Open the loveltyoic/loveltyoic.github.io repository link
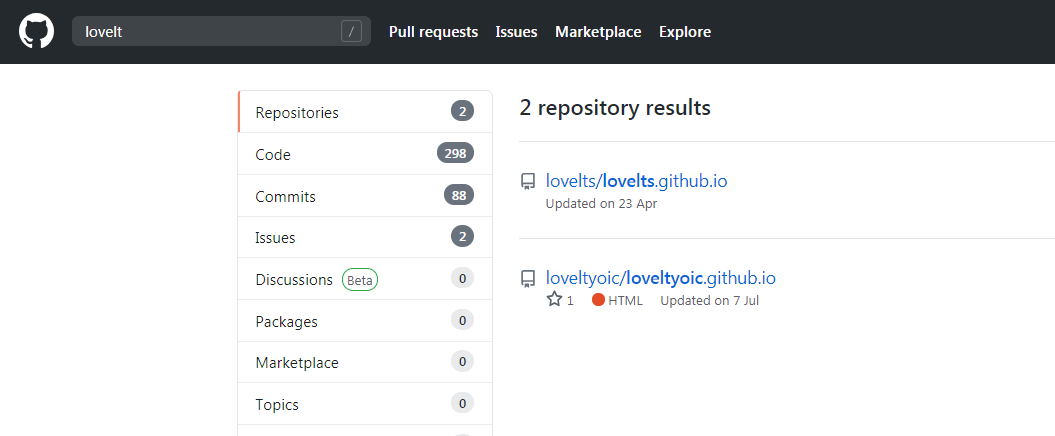Viewport: 1055px width, 436px height. point(660,278)
